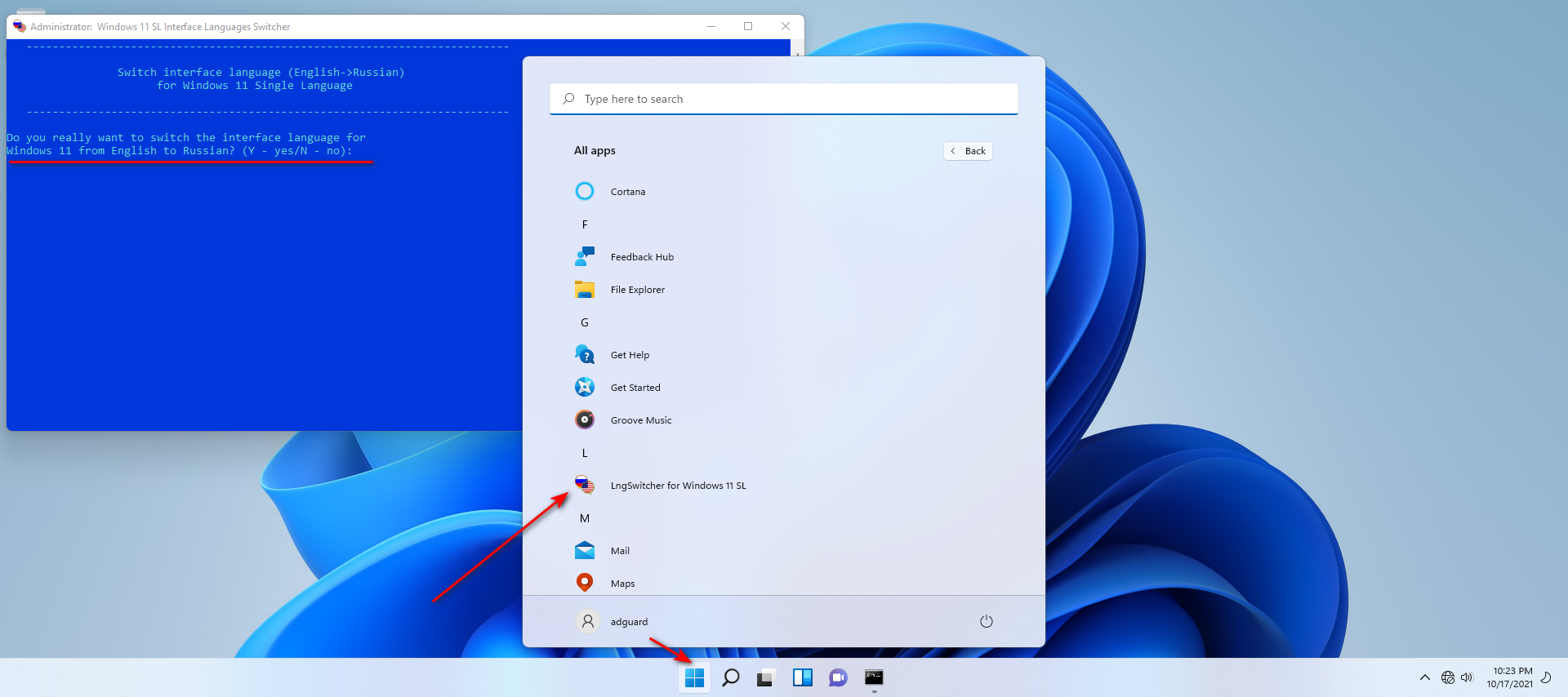Click the Back button in All apps

(x=968, y=151)
